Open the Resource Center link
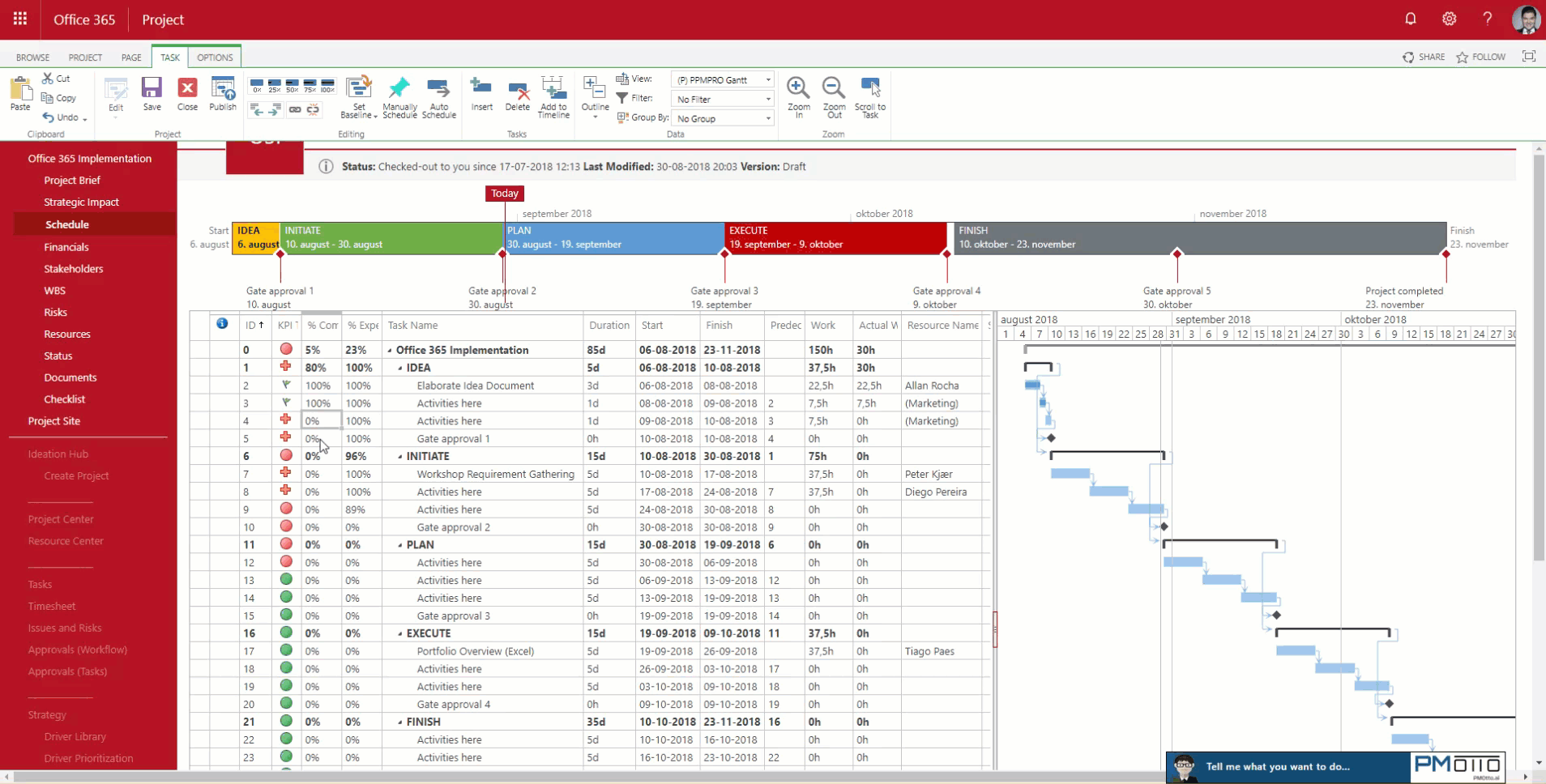The width and height of the screenshot is (1546, 784). pyautogui.click(x=66, y=541)
